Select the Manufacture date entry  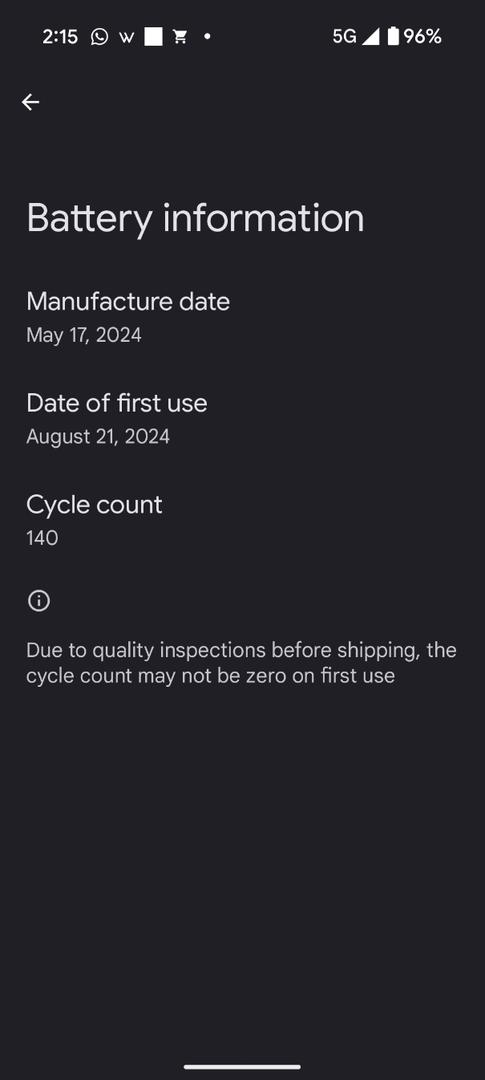click(x=242, y=317)
